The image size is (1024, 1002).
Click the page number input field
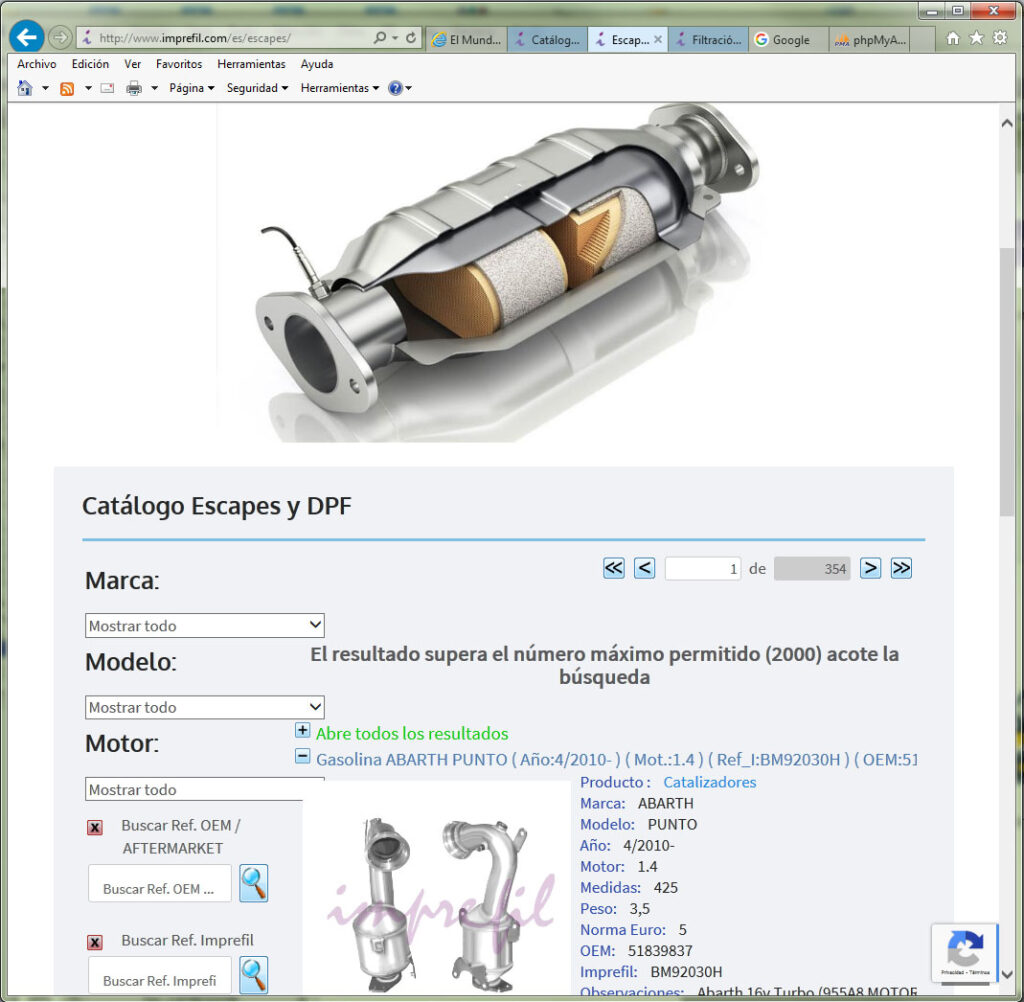702,569
